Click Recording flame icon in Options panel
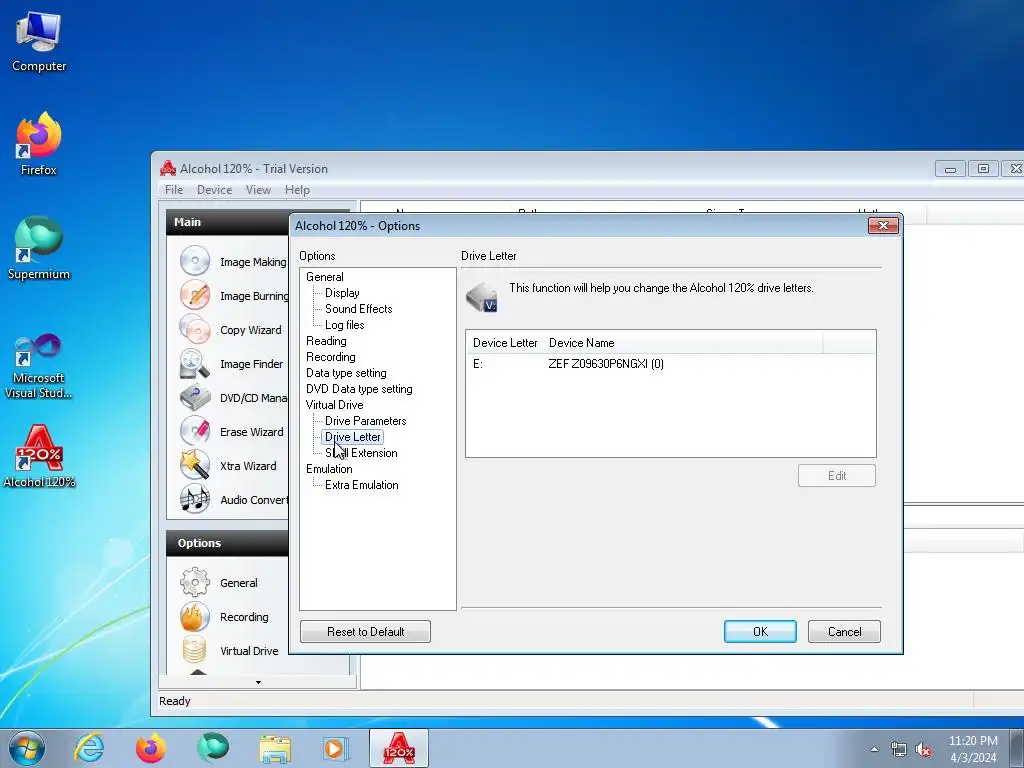1024x768 pixels. [x=195, y=616]
